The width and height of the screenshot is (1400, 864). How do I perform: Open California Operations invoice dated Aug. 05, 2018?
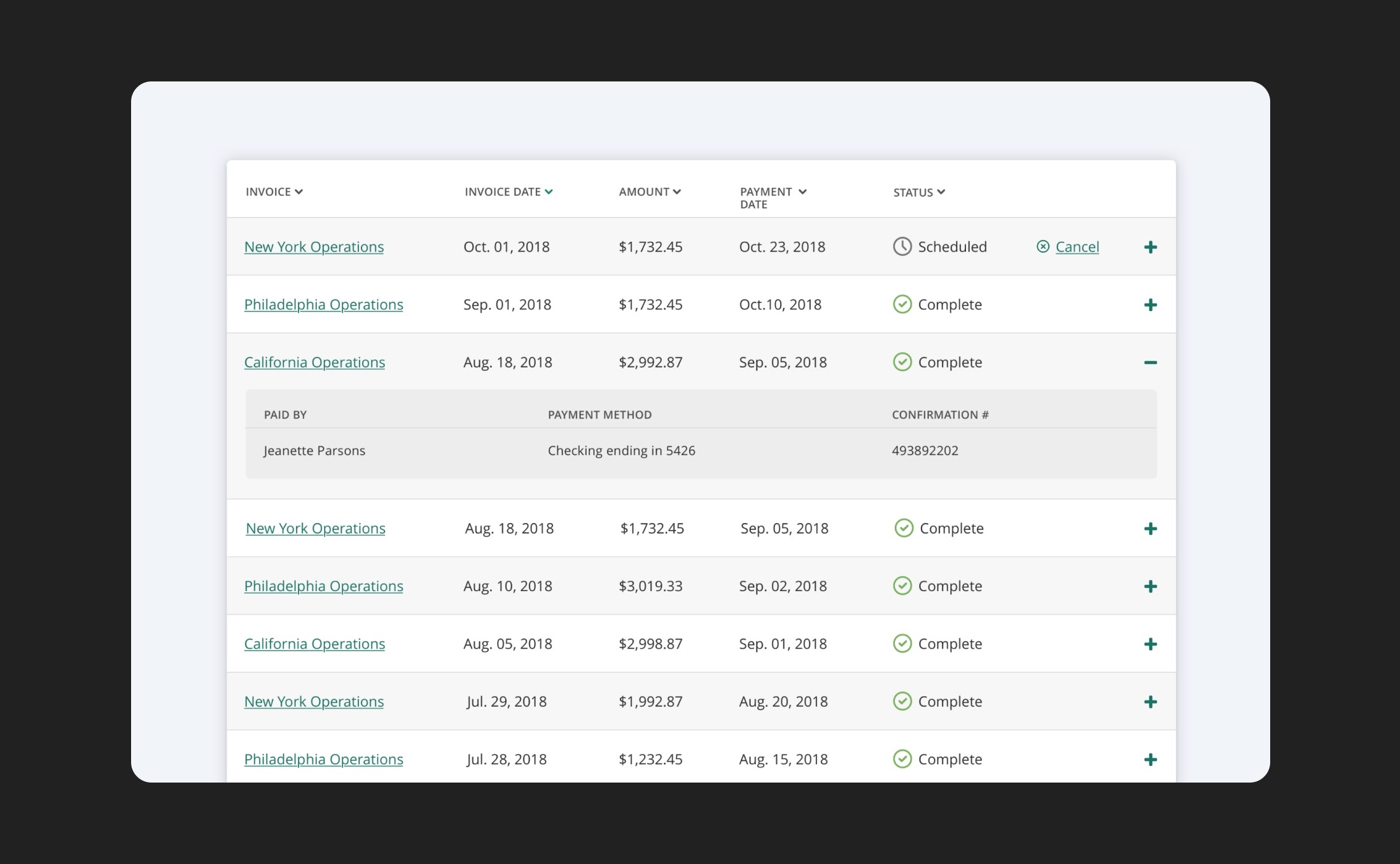pos(314,644)
